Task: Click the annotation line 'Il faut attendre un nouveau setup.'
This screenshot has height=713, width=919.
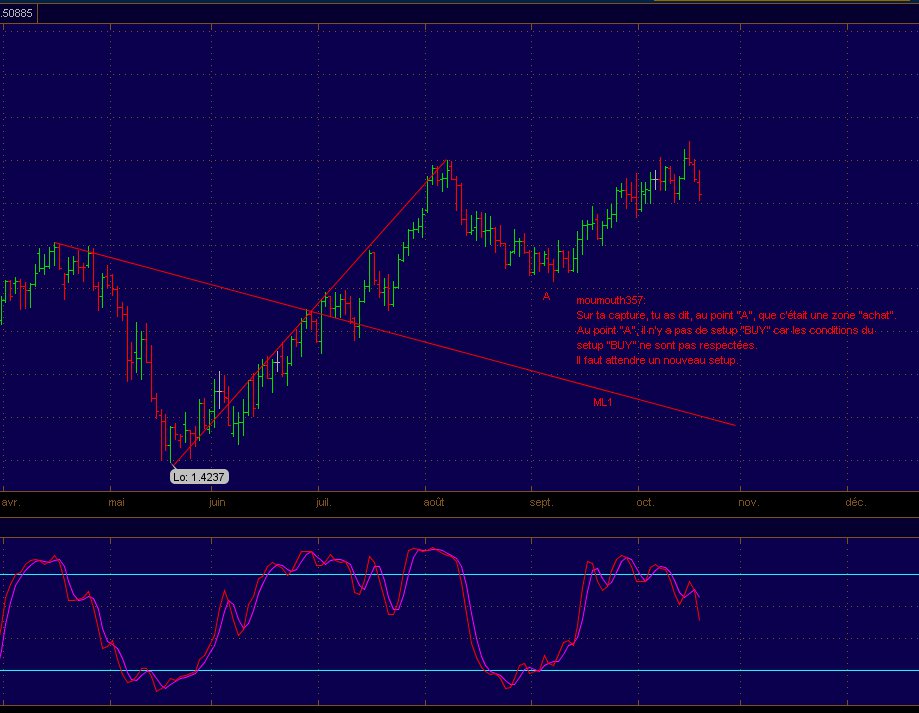Action: 657,360
